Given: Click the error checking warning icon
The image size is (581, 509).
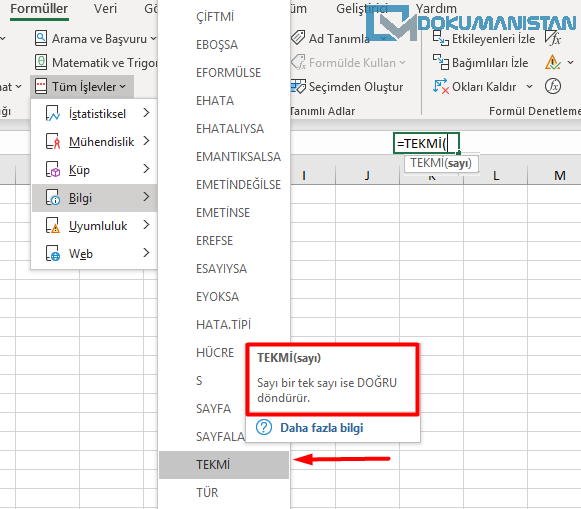Looking at the screenshot, I should click(552, 62).
